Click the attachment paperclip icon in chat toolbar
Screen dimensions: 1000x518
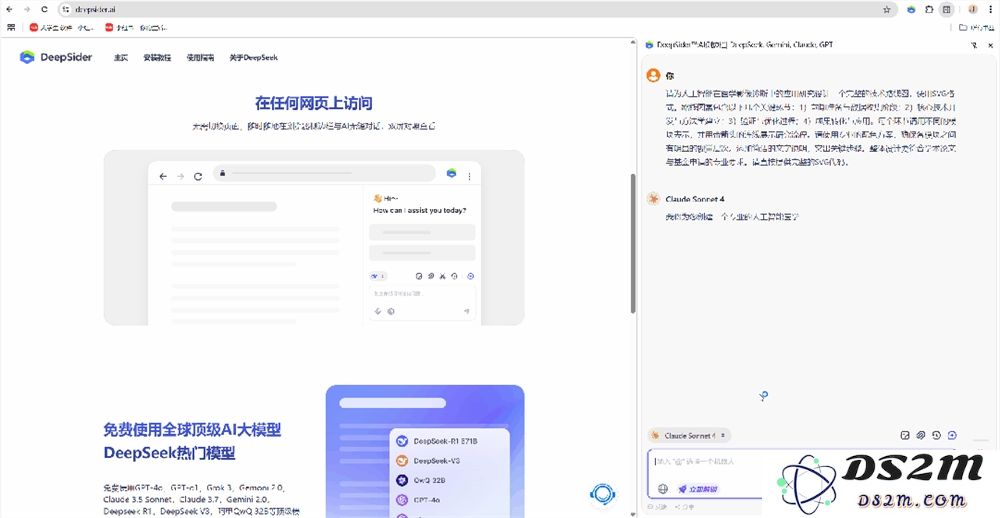tap(921, 435)
